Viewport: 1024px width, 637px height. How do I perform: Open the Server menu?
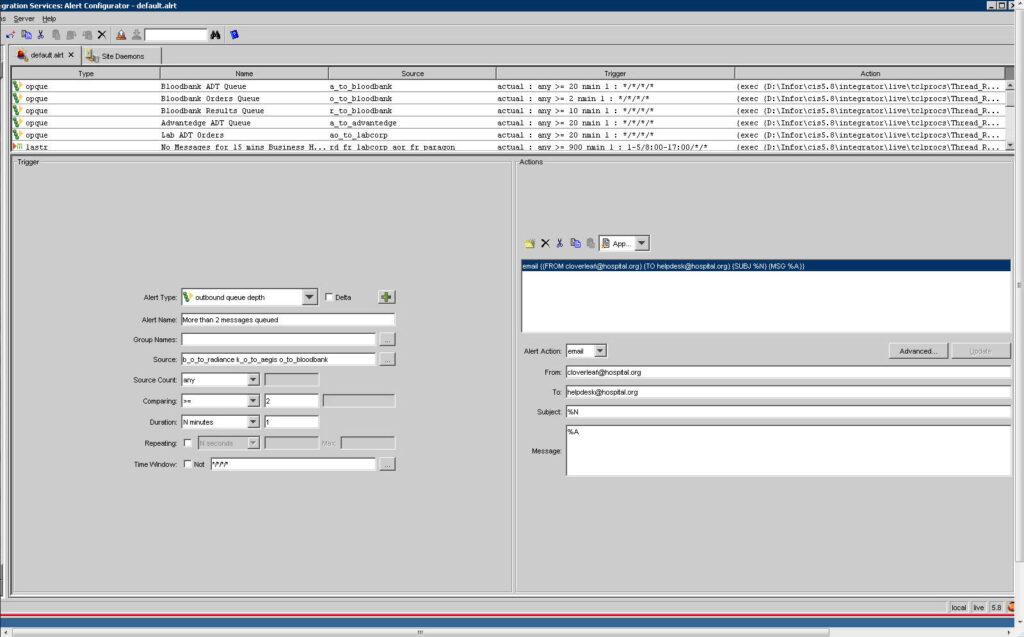point(24,18)
